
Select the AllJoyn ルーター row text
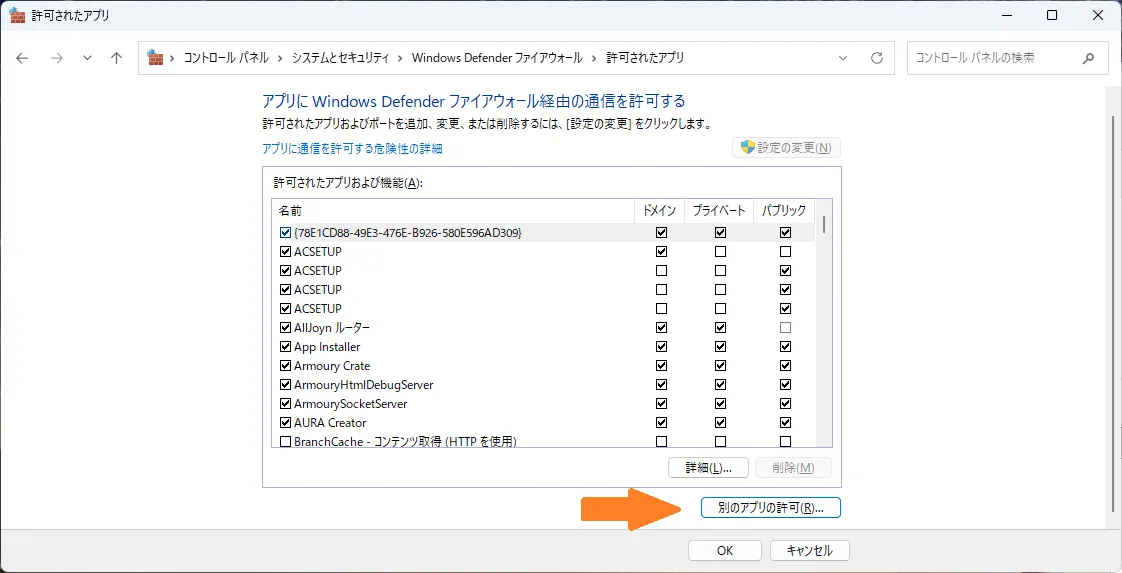(332, 328)
